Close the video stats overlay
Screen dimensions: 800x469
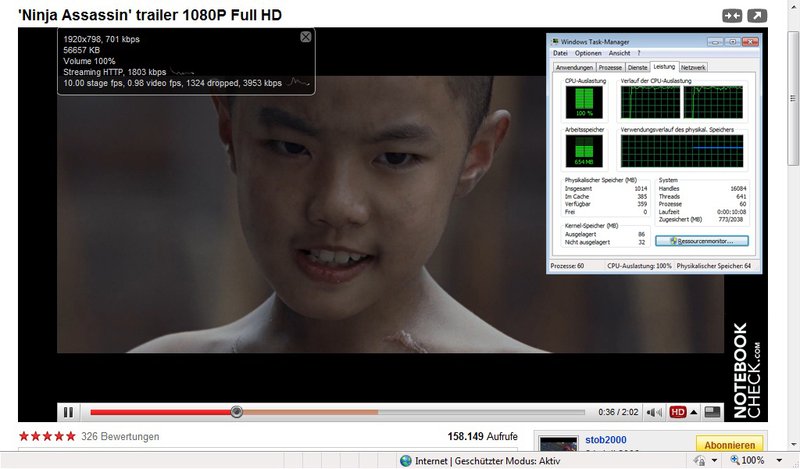(306, 37)
